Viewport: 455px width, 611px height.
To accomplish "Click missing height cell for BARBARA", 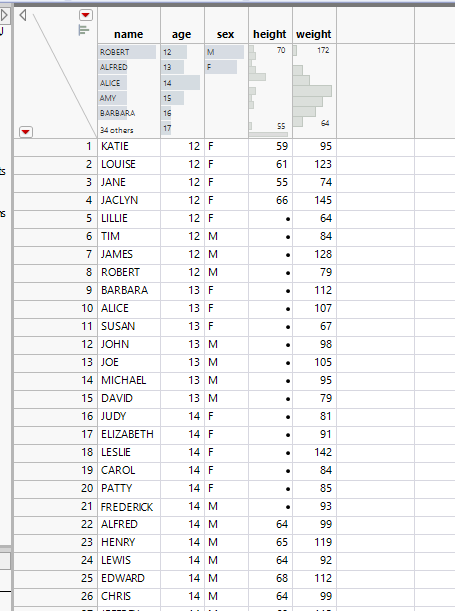I will tap(270, 290).
